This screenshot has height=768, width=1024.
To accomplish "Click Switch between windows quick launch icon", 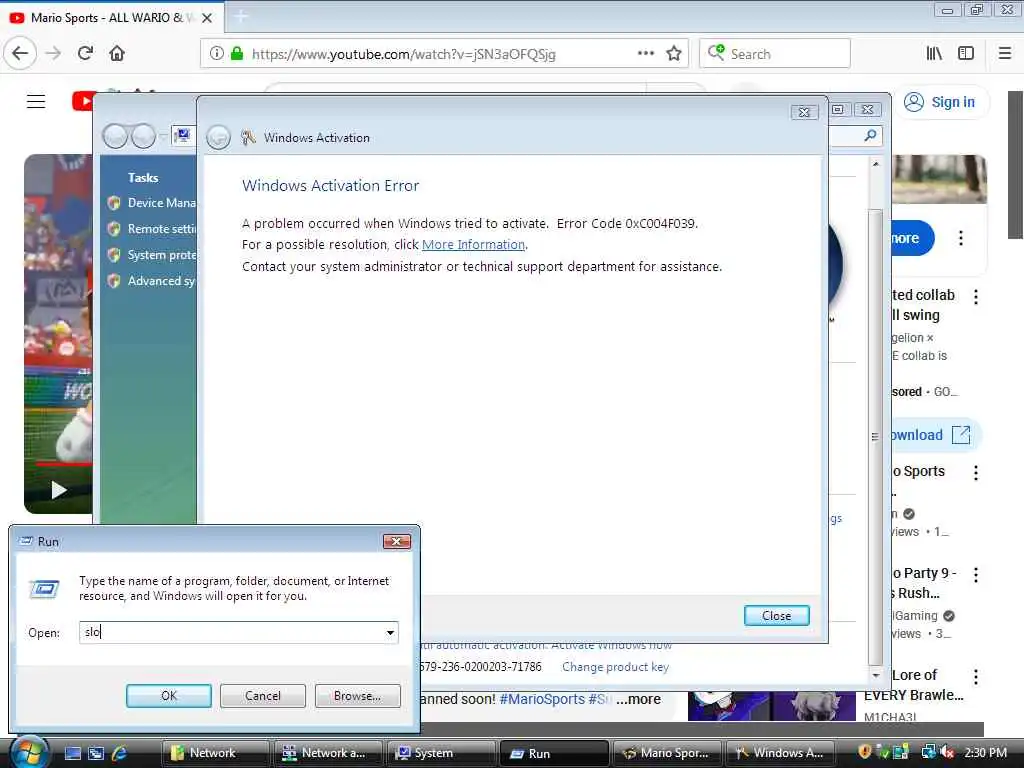I will [96, 753].
